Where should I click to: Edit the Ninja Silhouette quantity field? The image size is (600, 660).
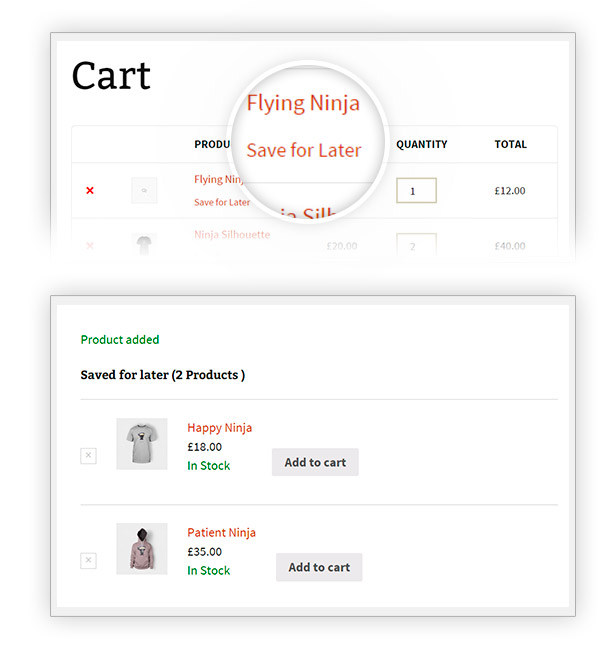tap(416, 246)
